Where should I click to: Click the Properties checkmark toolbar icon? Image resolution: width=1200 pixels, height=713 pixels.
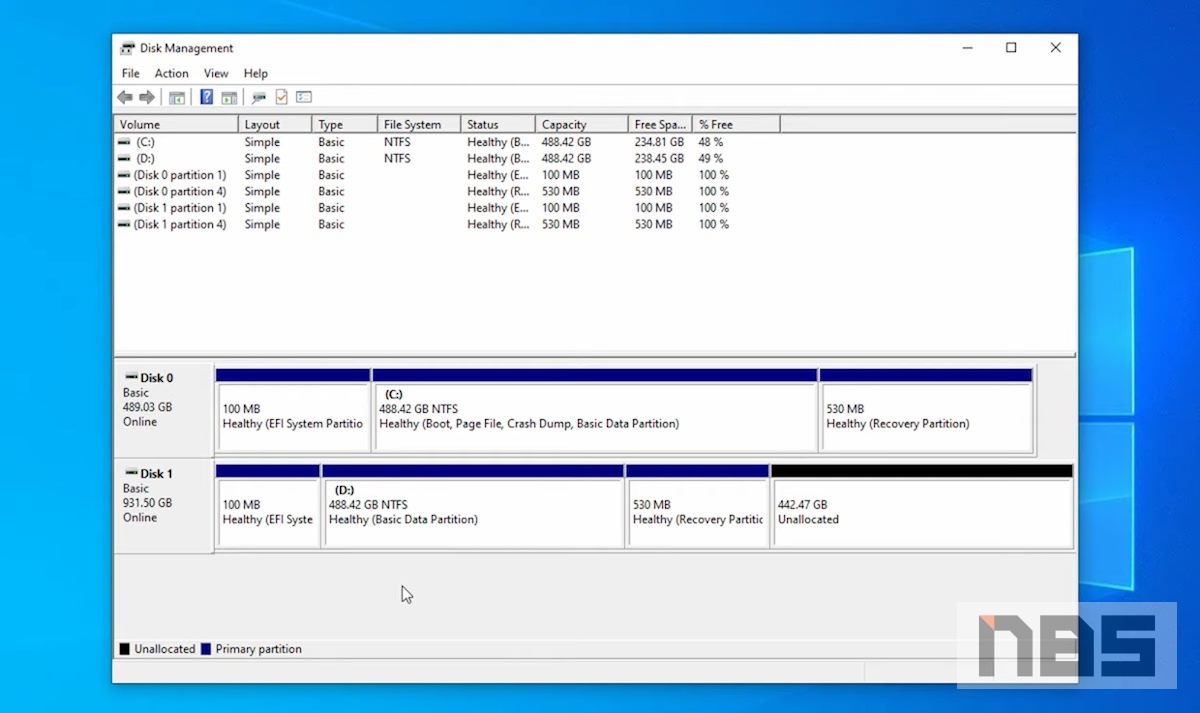[282, 97]
